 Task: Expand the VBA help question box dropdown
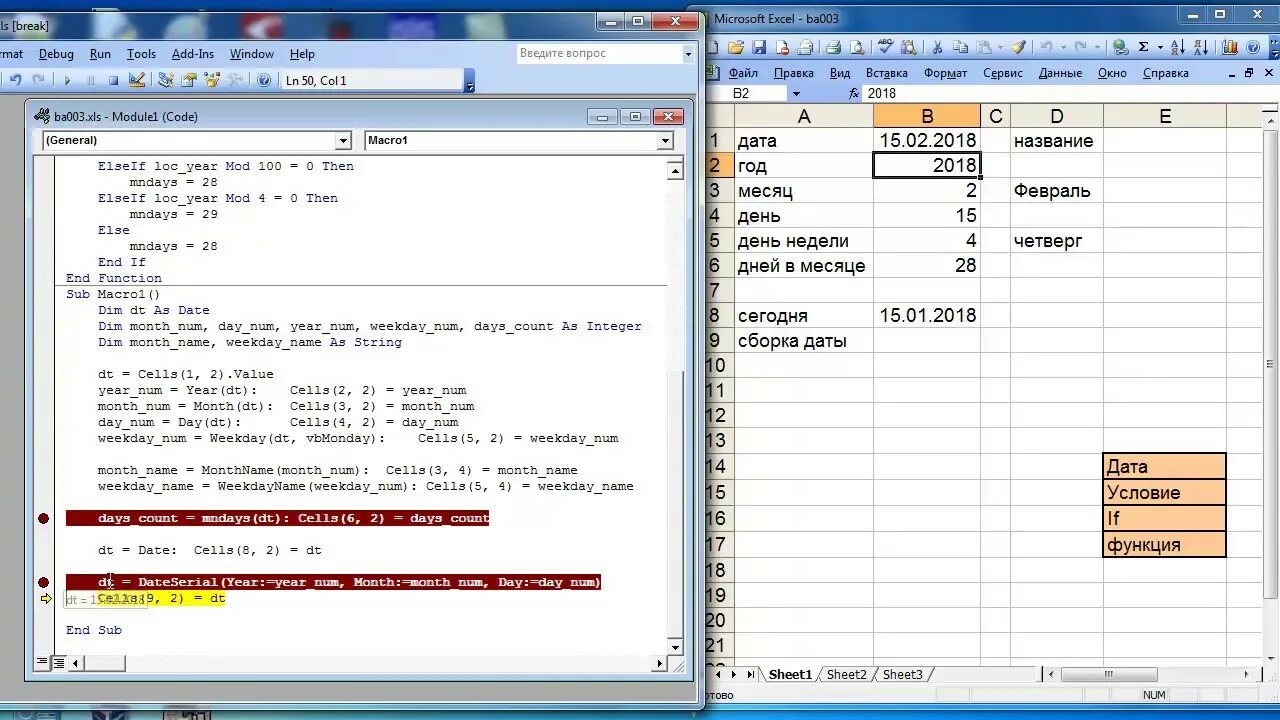pyautogui.click(x=688, y=54)
